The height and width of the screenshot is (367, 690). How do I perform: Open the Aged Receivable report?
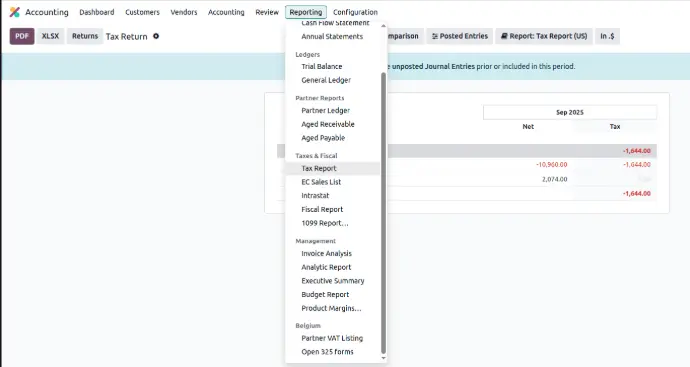pyautogui.click(x=328, y=124)
